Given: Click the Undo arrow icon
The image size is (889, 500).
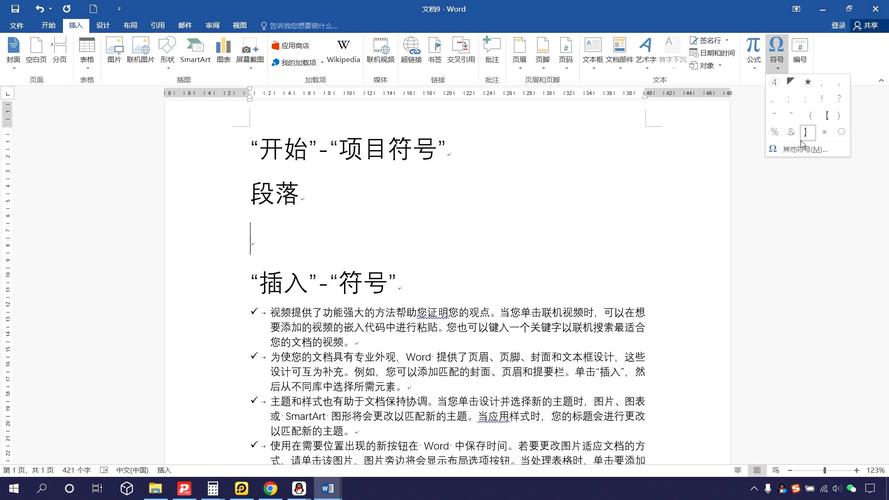Looking at the screenshot, I should 39,9.
